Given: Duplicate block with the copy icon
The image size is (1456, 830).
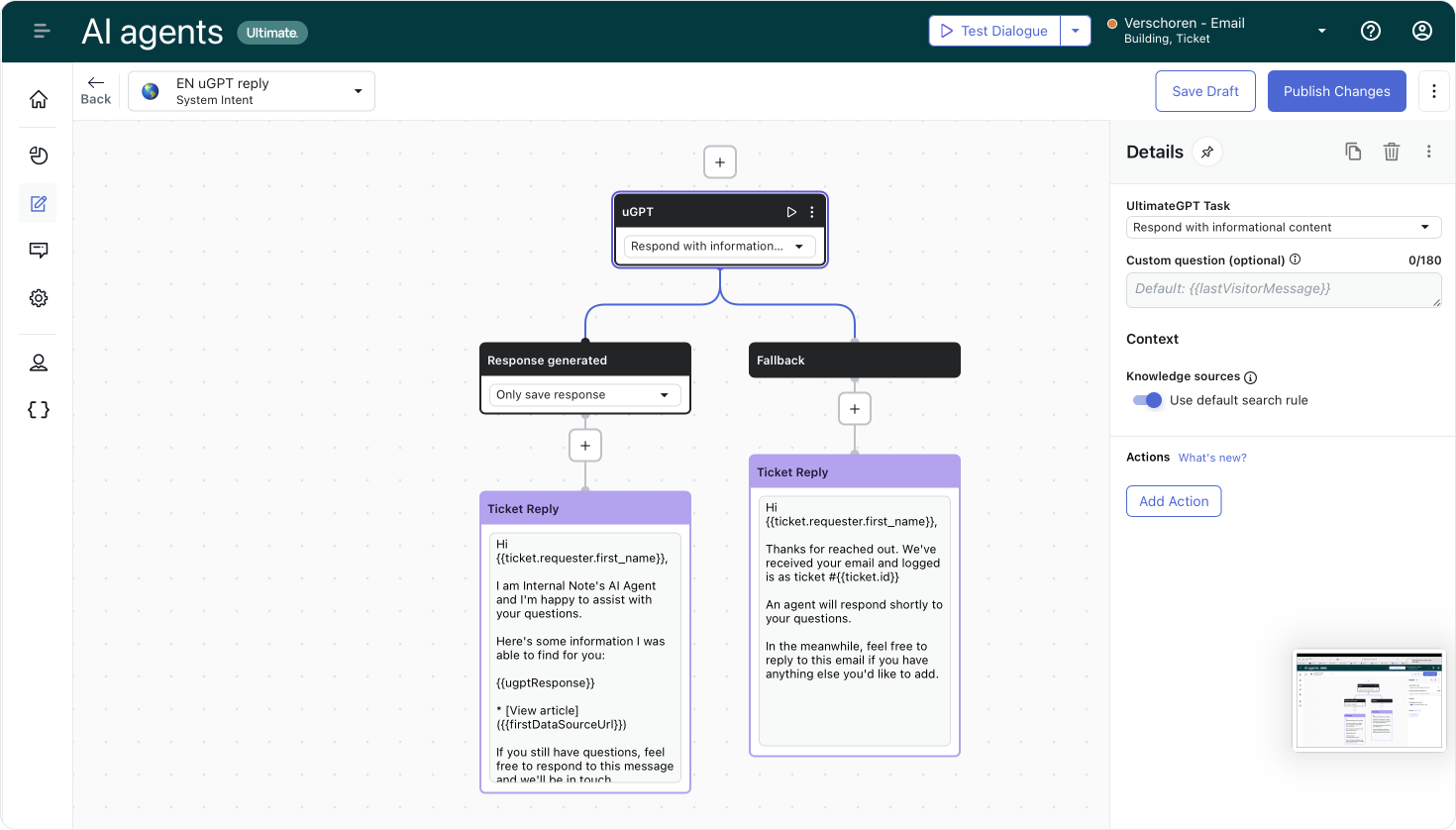Looking at the screenshot, I should coord(1353,152).
